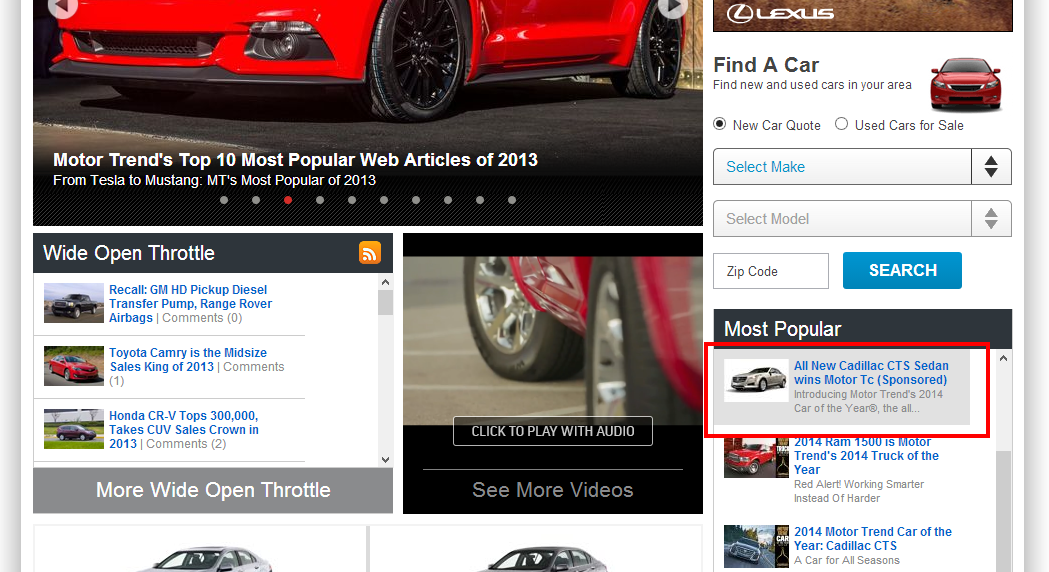Open 2014 Ram 1500 Truck of the Year link
The height and width of the screenshot is (572, 1049).
pyautogui.click(x=866, y=456)
